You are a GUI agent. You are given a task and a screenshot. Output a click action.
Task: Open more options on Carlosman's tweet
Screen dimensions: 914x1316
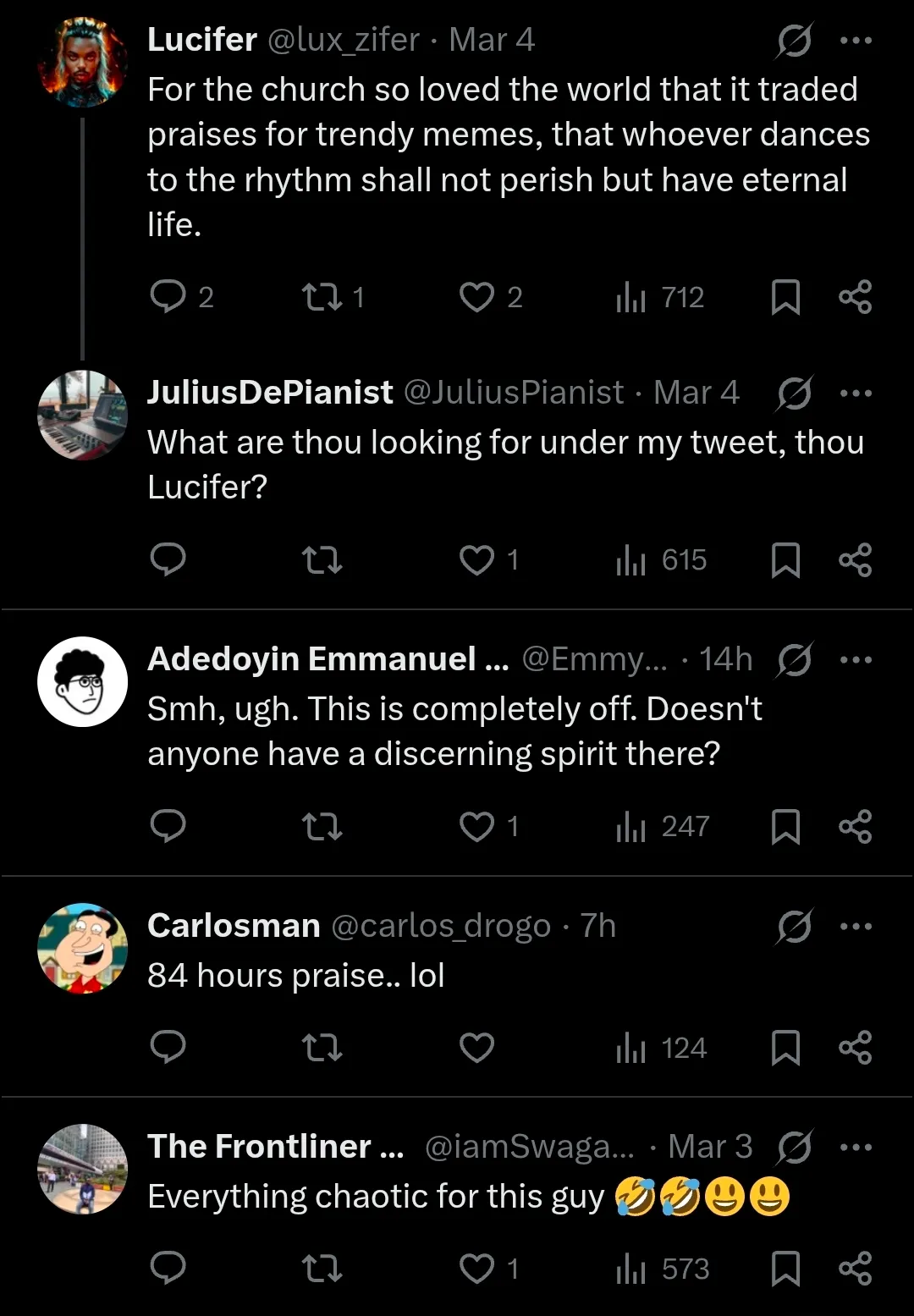tap(856, 926)
